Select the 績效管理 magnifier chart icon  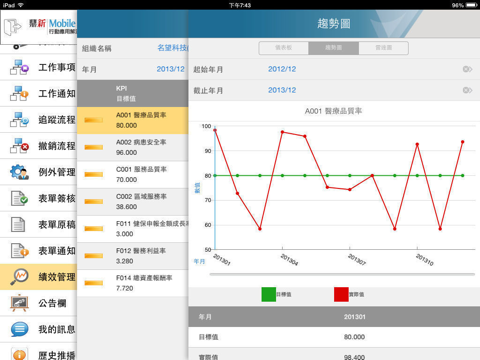click(19, 277)
